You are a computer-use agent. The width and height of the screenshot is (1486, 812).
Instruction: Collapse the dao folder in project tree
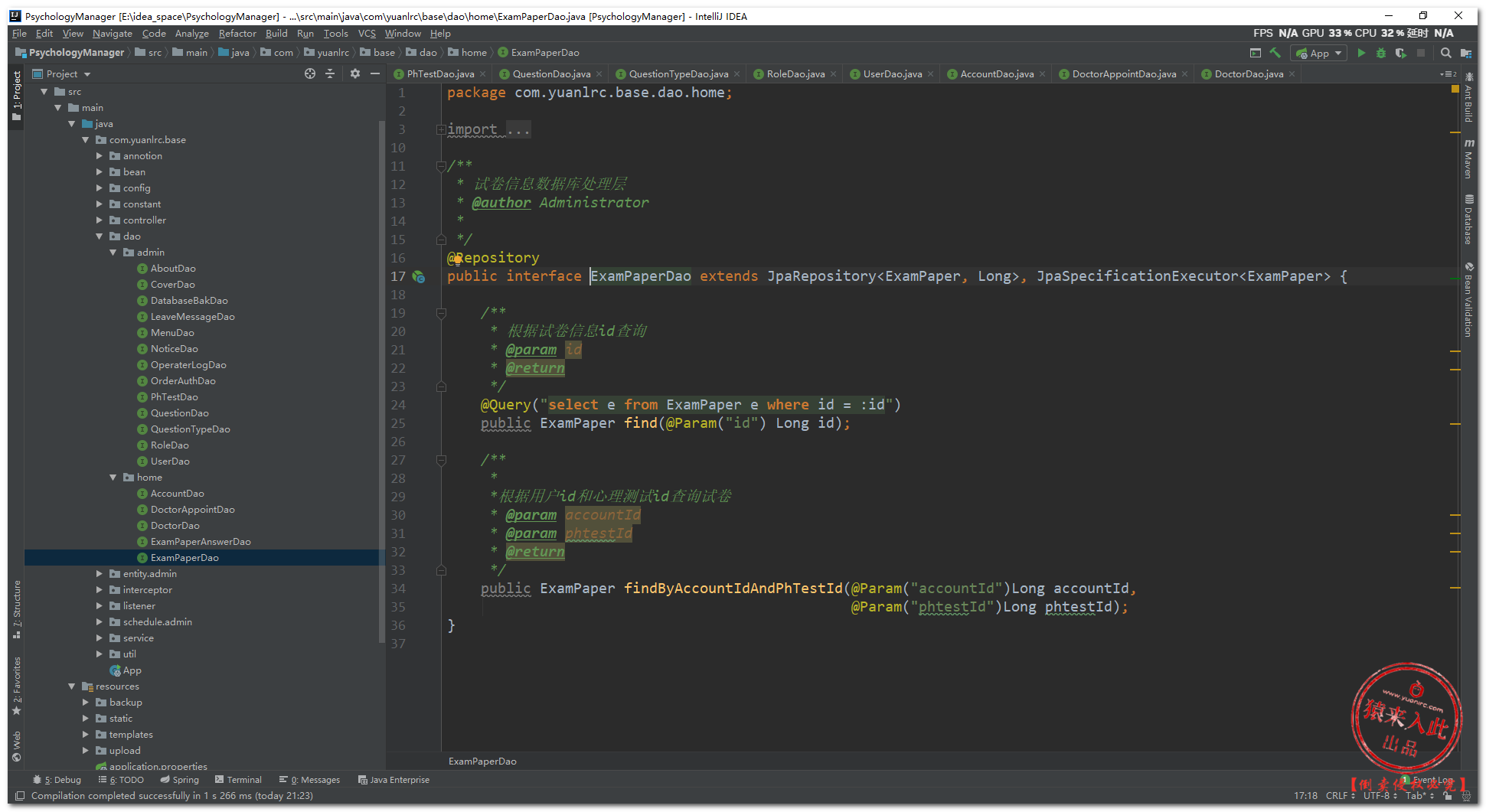(x=100, y=236)
